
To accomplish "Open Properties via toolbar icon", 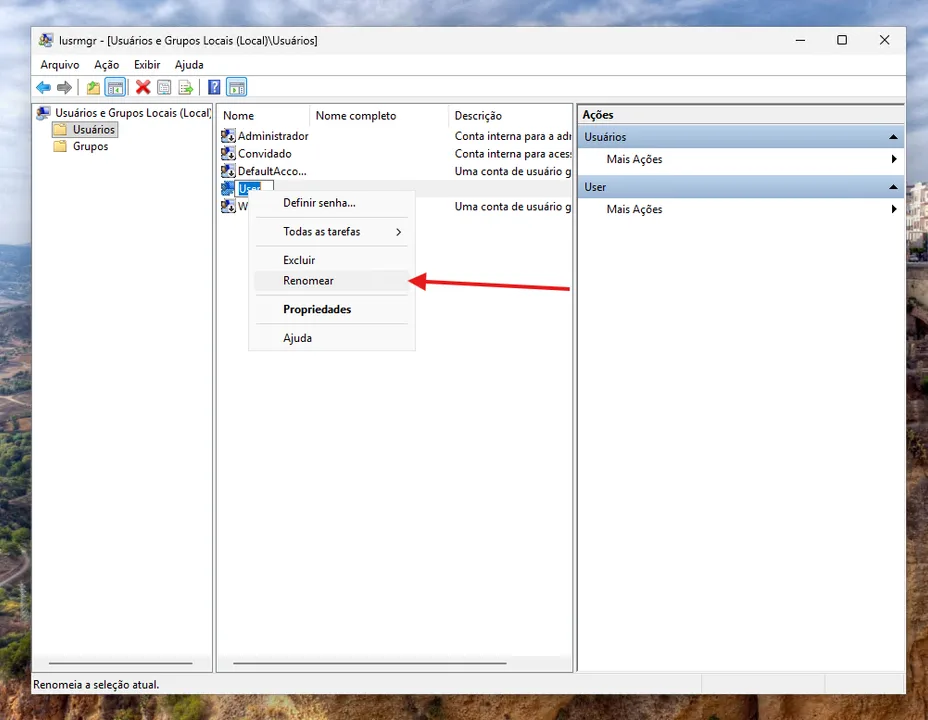I will [164, 88].
